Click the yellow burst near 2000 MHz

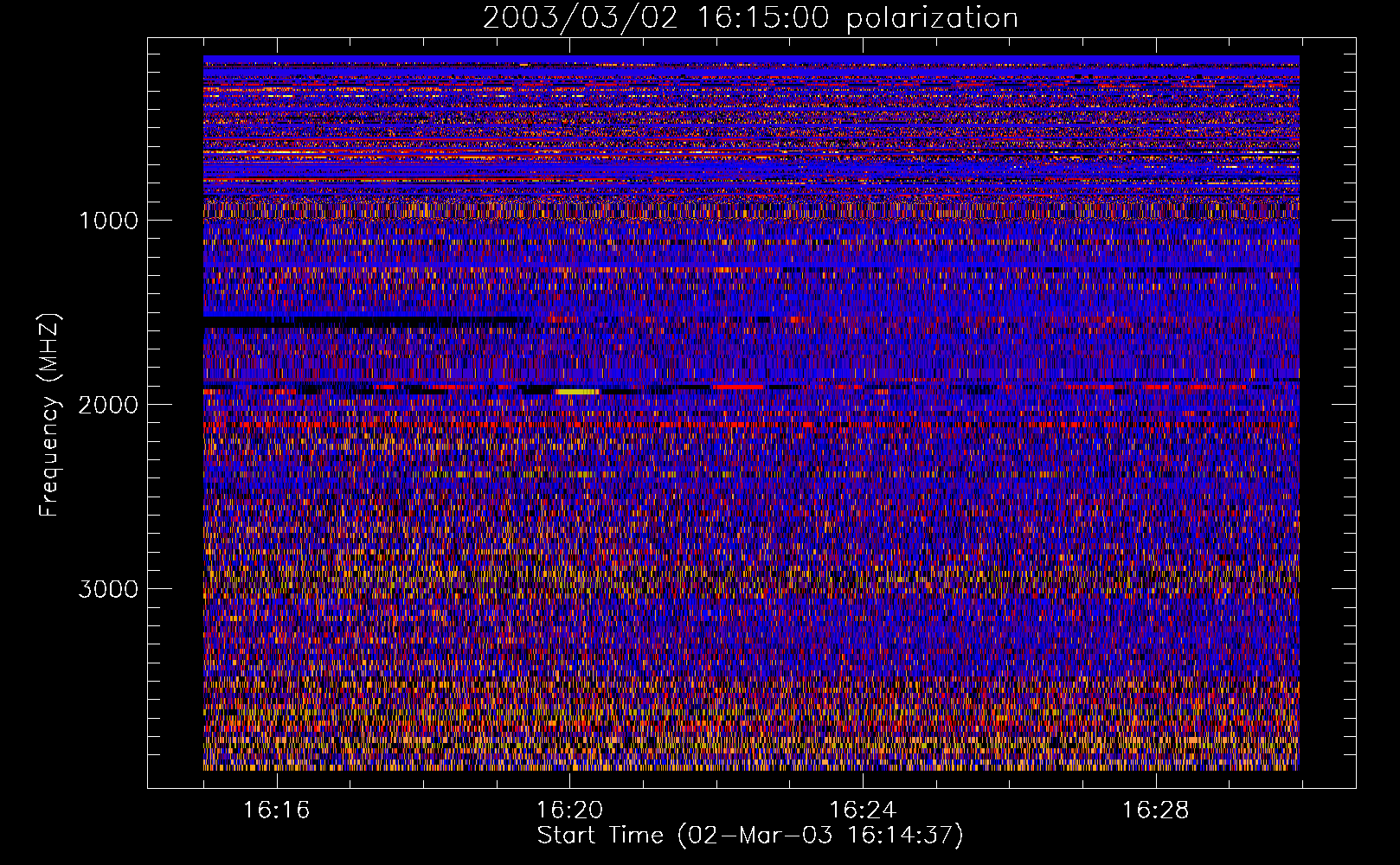(577, 392)
